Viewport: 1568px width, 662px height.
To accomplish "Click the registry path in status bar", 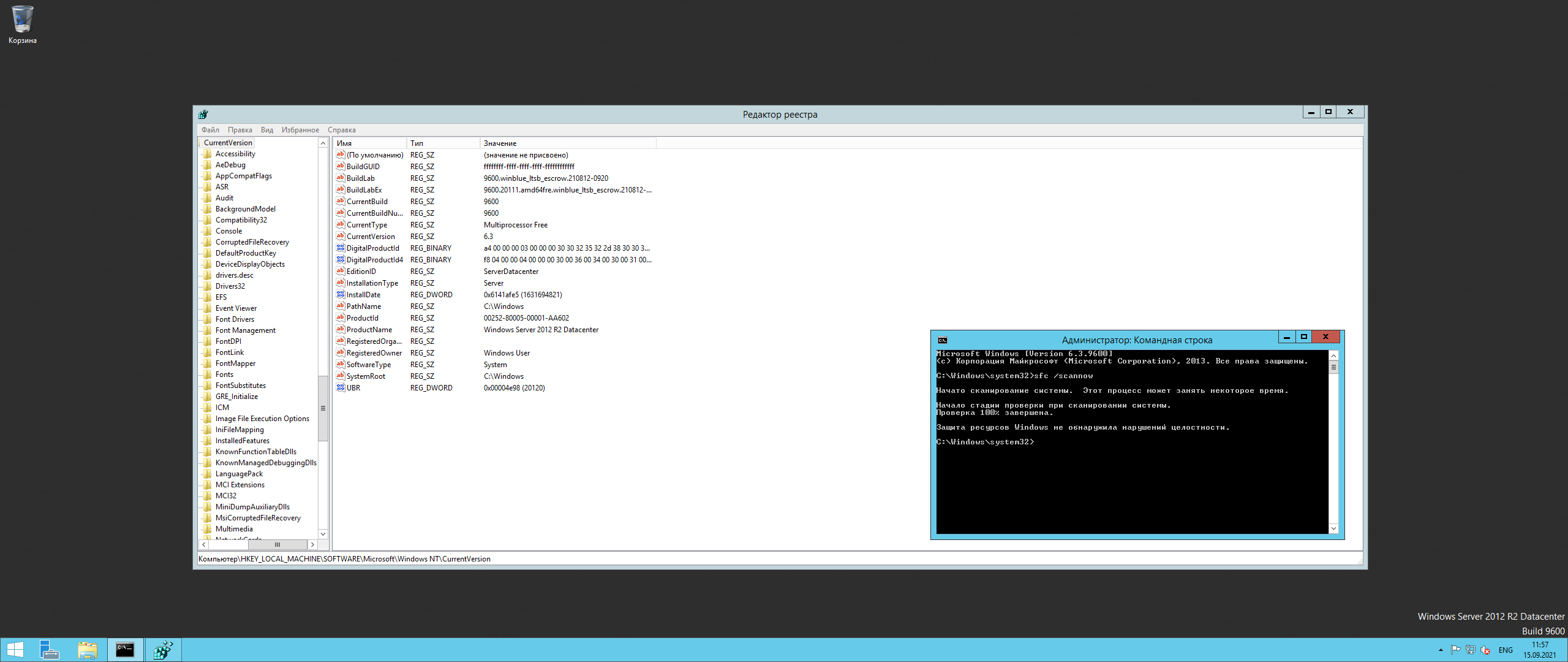I will 344,559.
